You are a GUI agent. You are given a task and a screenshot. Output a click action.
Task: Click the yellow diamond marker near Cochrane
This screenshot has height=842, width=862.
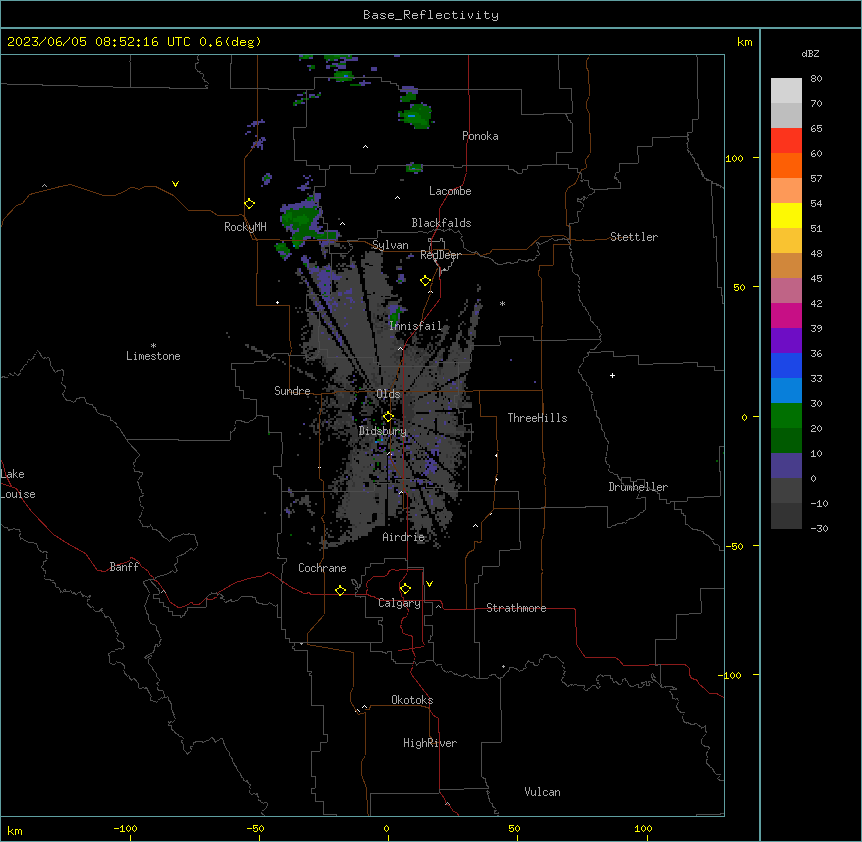[340, 590]
